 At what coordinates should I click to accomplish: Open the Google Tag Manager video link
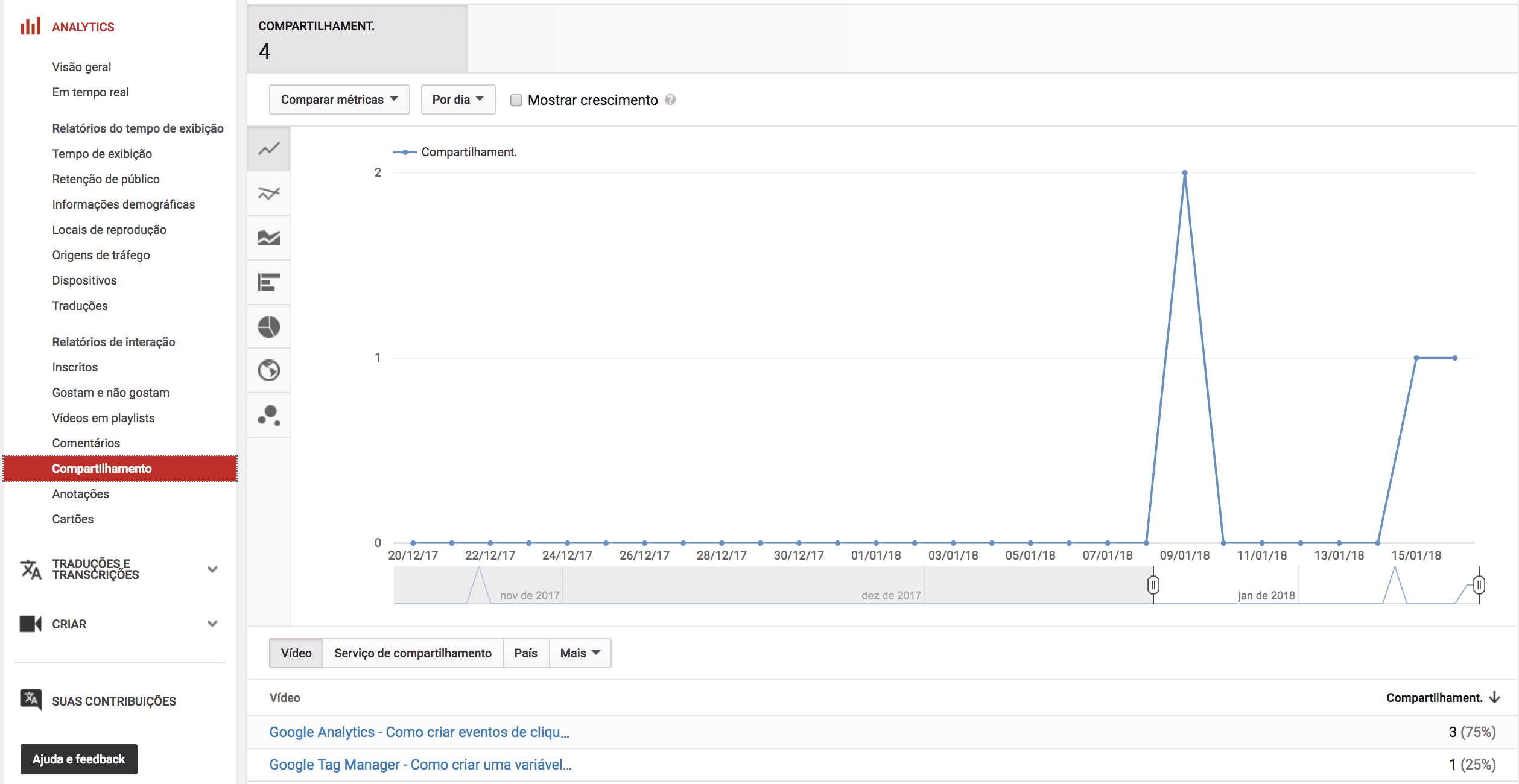click(420, 764)
